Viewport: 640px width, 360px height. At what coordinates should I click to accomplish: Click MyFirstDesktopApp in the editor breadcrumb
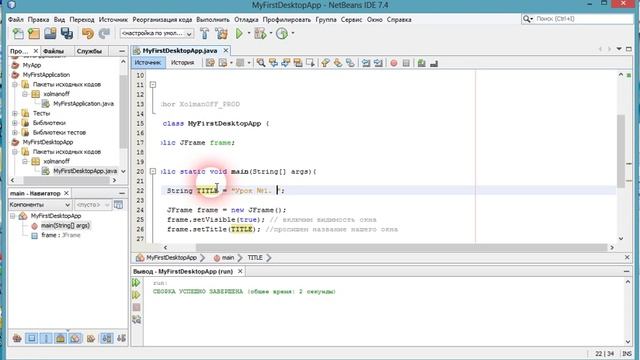coord(171,258)
